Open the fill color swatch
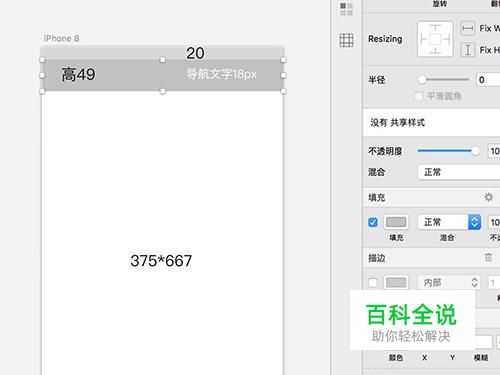 [x=396, y=222]
